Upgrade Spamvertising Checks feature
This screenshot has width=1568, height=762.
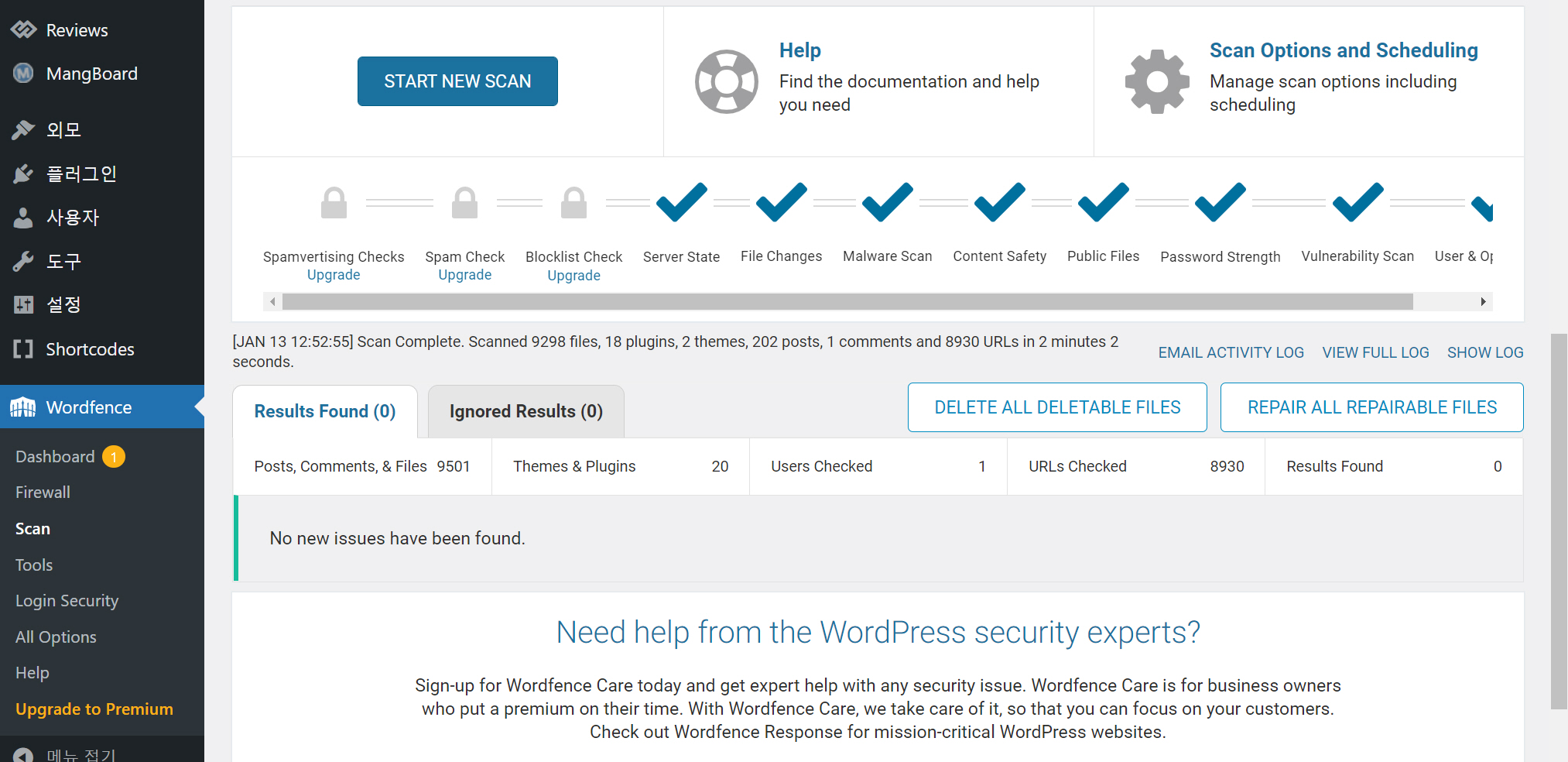(334, 275)
